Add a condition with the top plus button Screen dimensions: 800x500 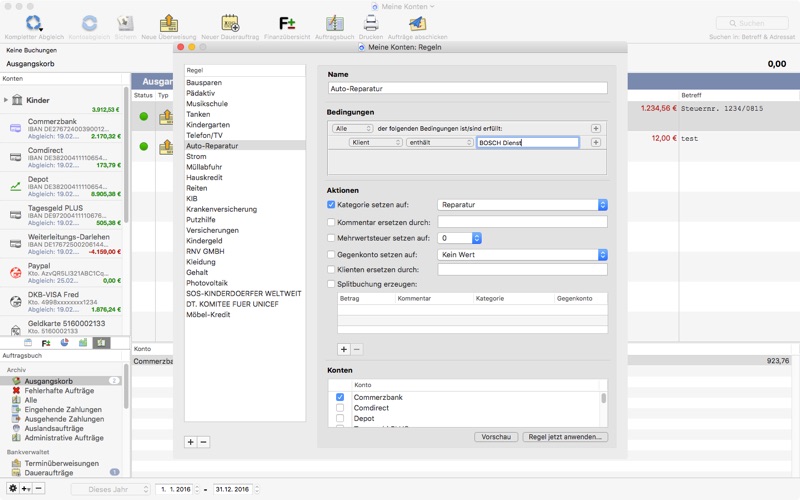click(595, 129)
